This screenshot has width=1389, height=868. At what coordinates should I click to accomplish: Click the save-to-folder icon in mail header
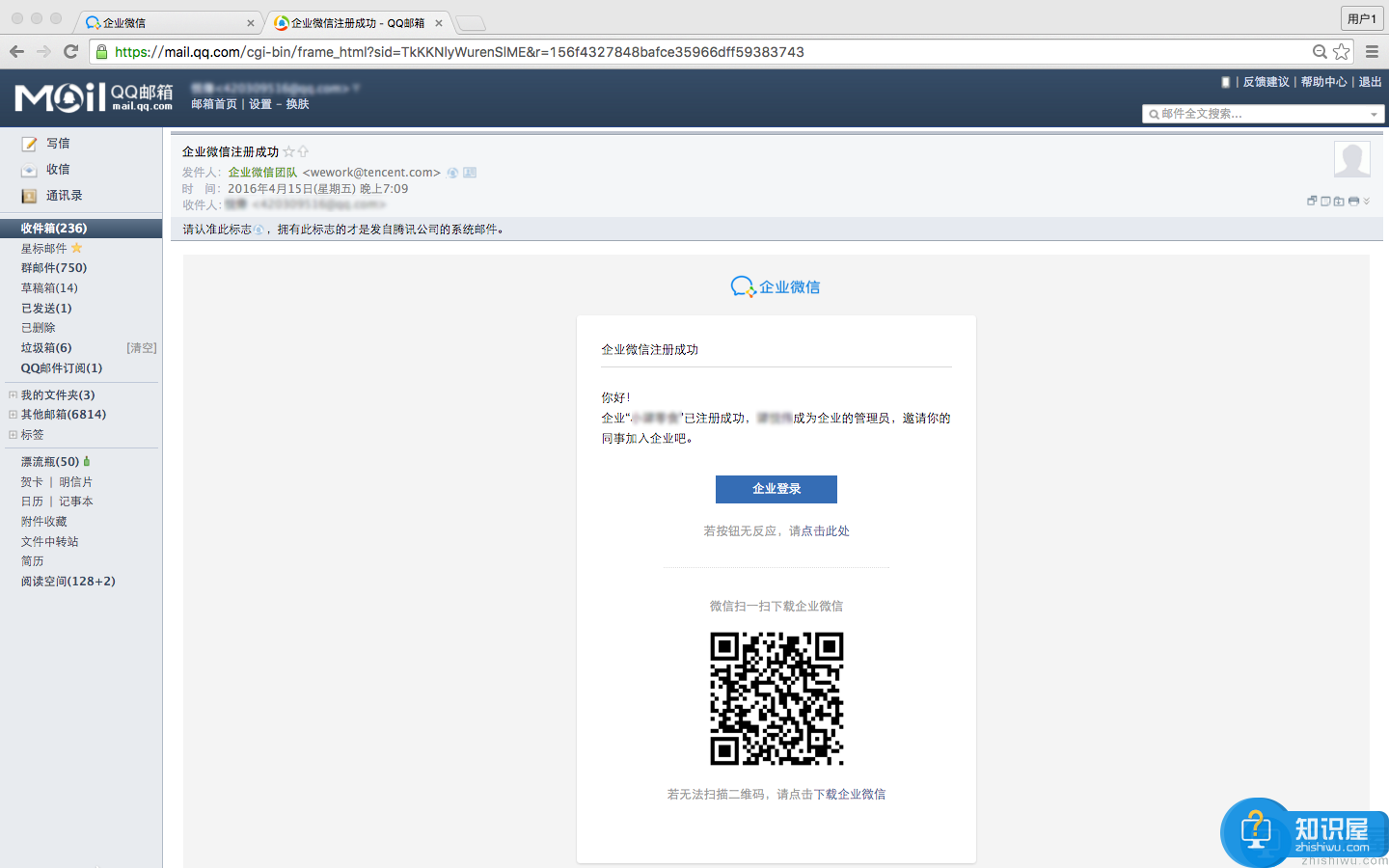point(1339,201)
